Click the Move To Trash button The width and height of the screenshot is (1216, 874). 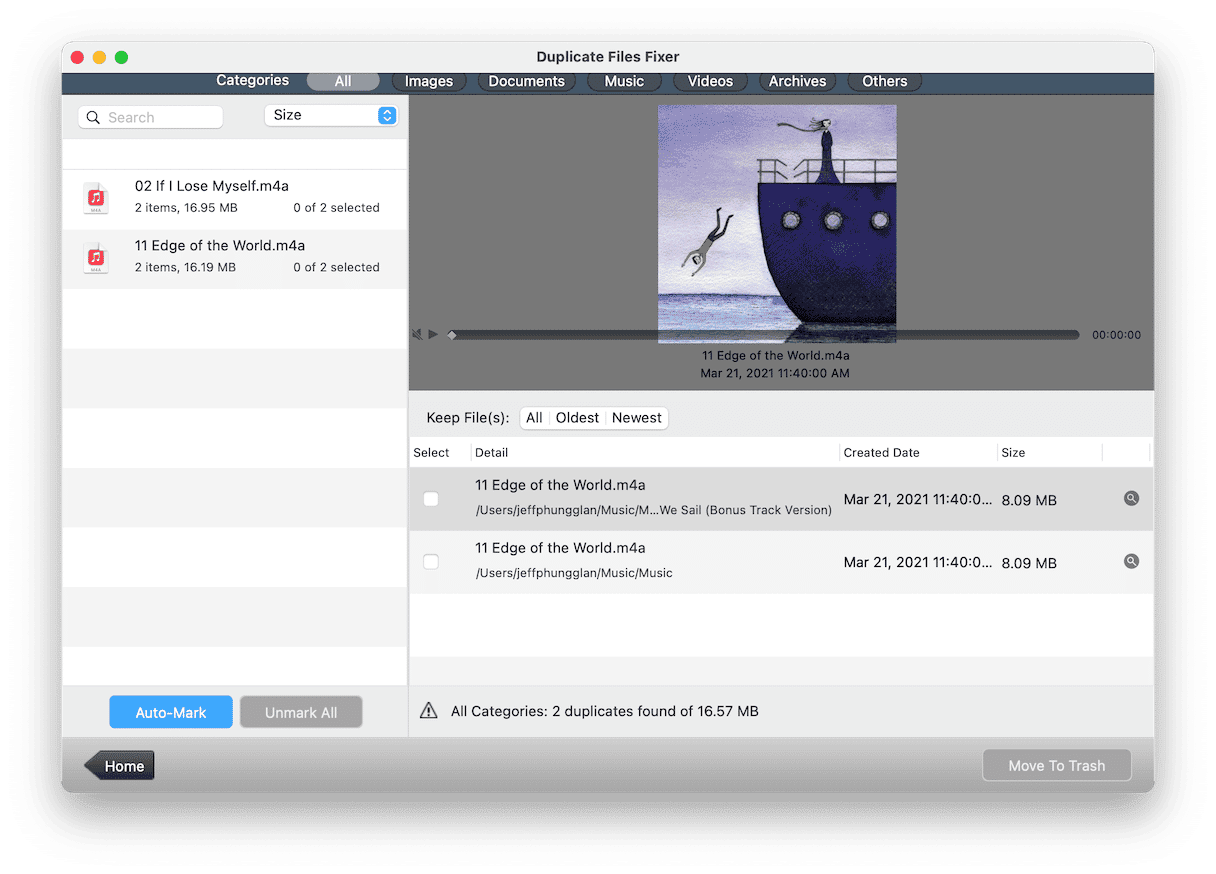[x=1057, y=766]
